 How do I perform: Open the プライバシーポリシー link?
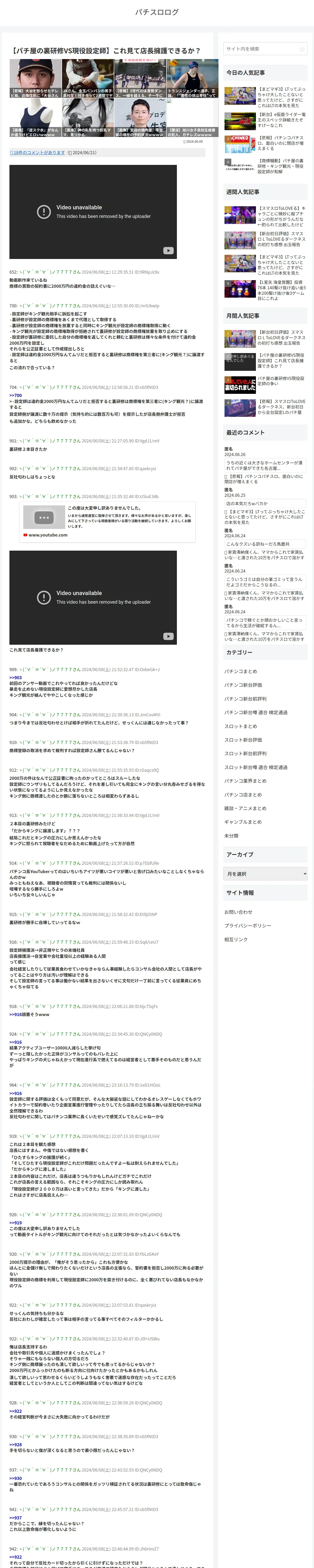(x=248, y=926)
